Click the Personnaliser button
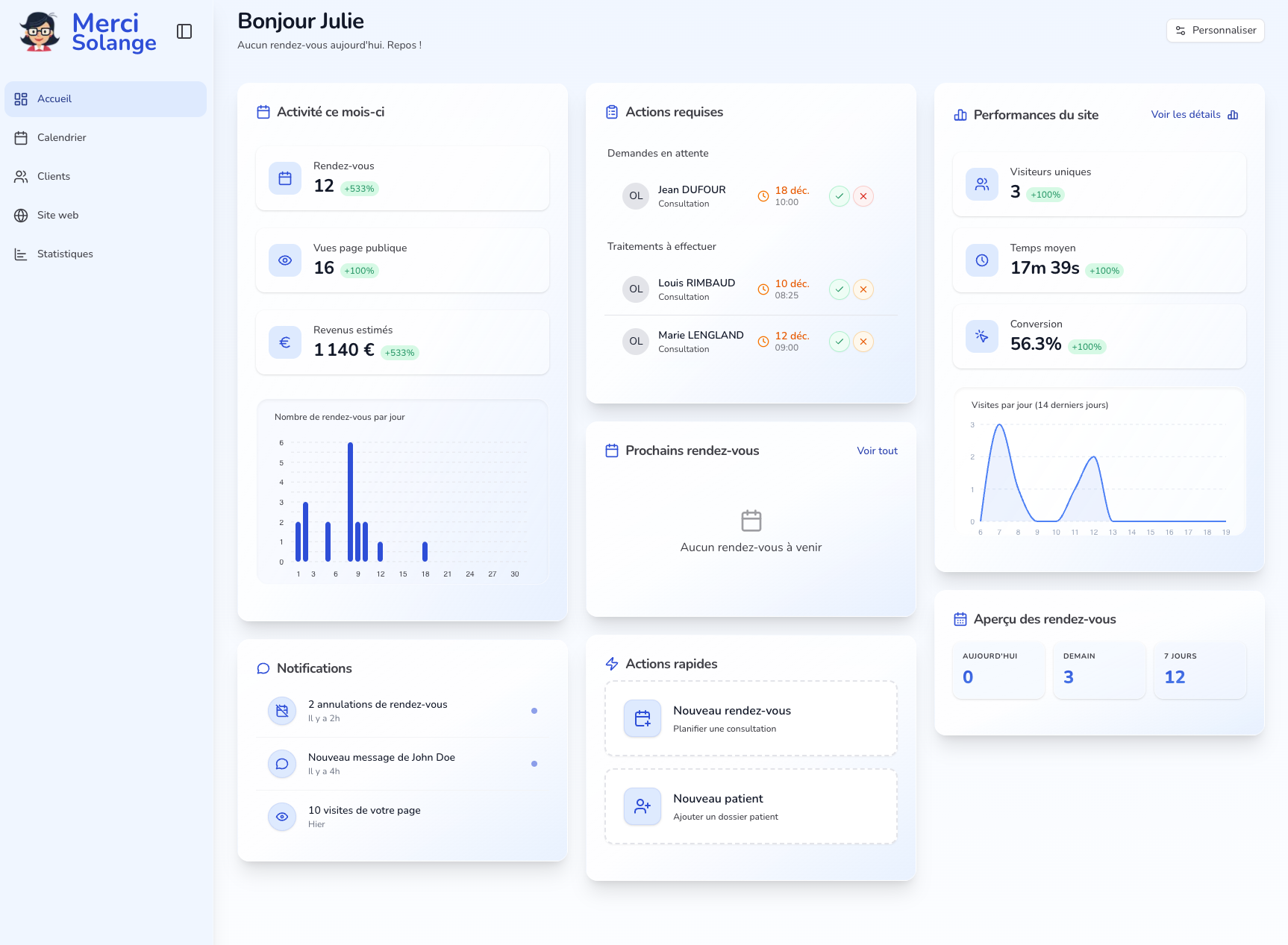The height and width of the screenshot is (945, 1288). click(1215, 31)
